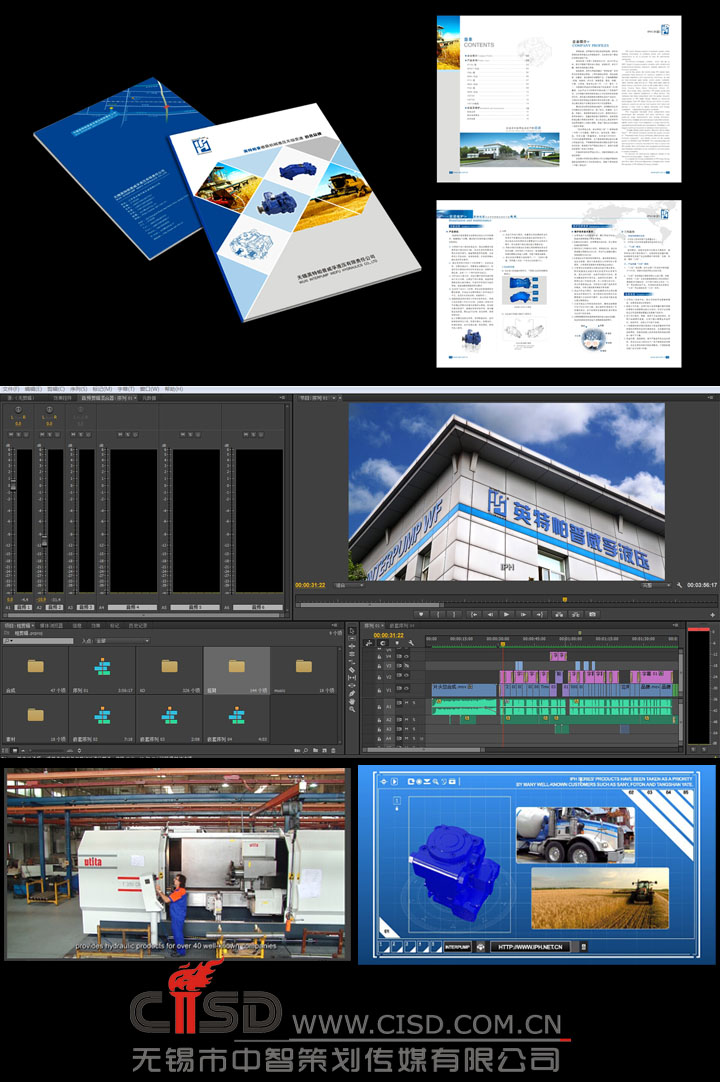The height and width of the screenshot is (1082, 720).
Task: Select the Slide tool
Action: point(352,685)
